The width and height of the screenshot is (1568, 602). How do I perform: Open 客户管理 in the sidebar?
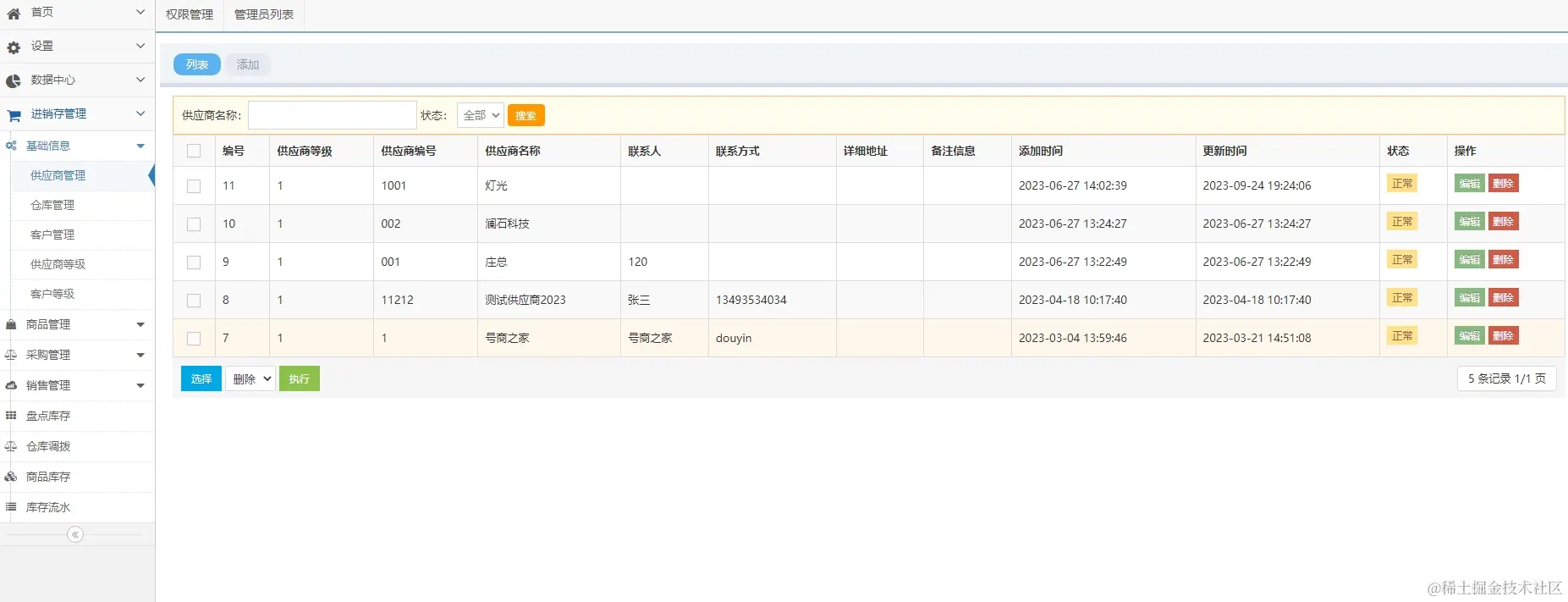point(52,235)
